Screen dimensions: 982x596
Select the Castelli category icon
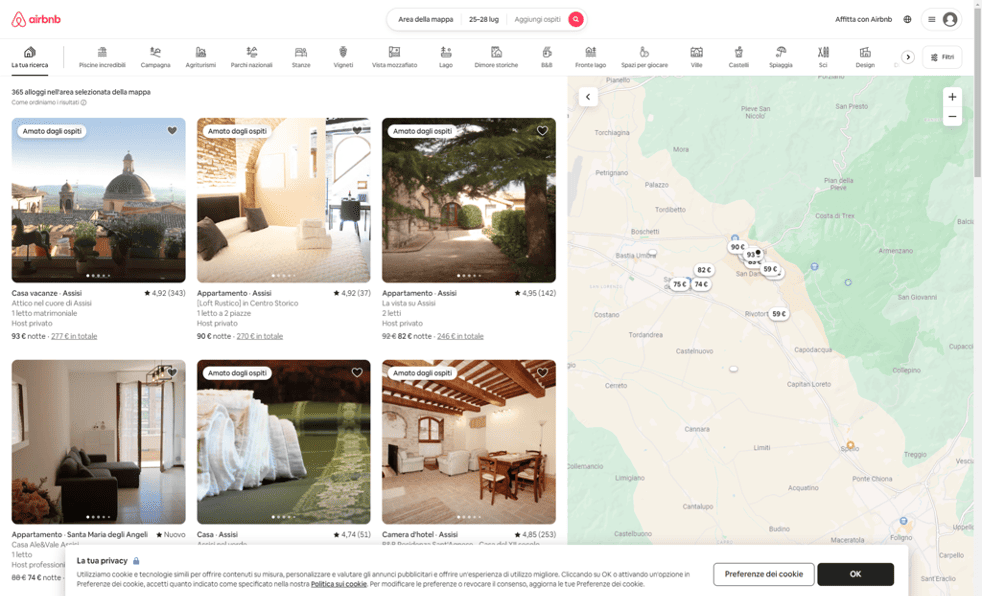738,57
